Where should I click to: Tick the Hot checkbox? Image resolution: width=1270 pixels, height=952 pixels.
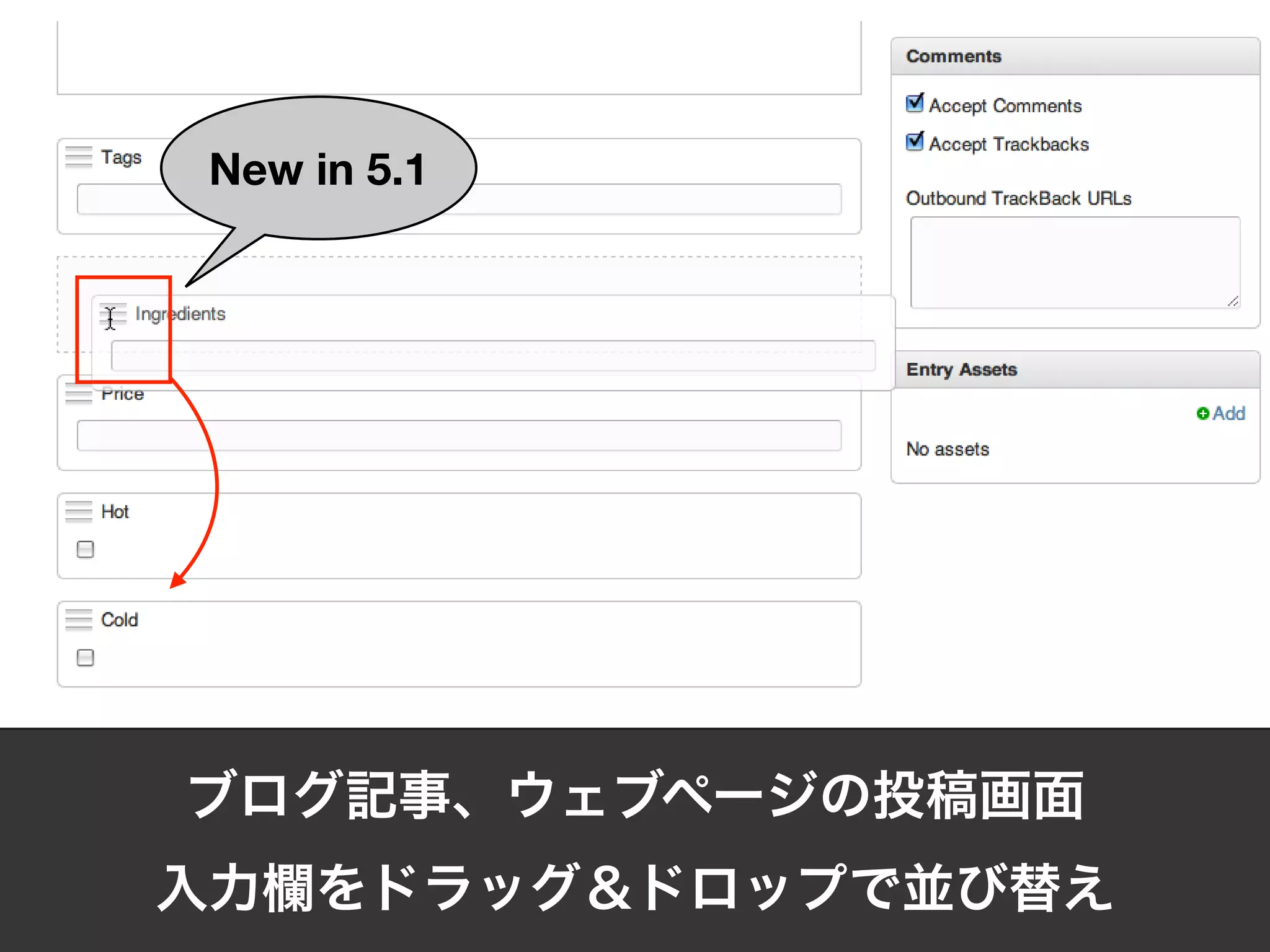86,549
